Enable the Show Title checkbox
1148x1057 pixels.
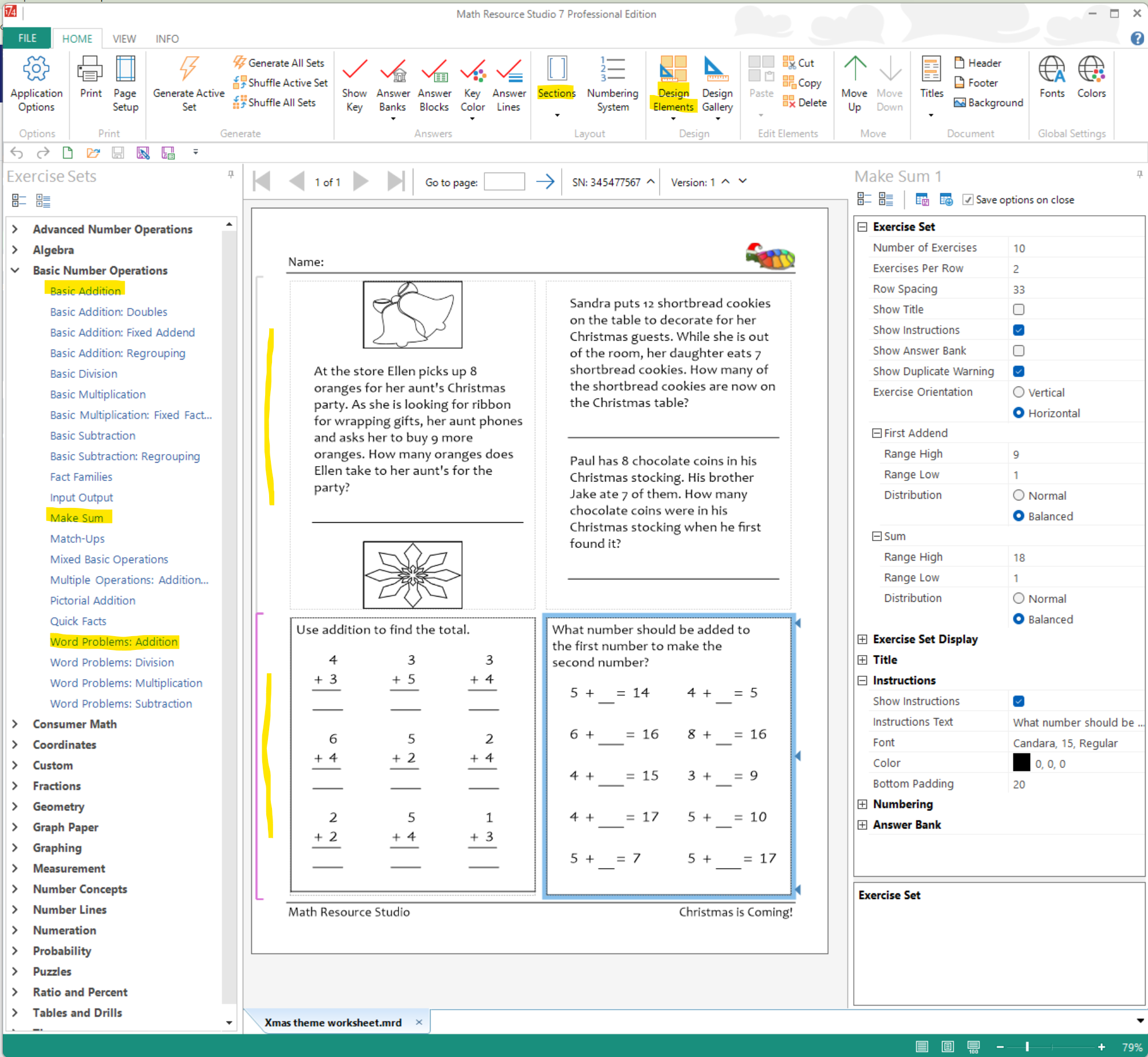click(x=1019, y=309)
